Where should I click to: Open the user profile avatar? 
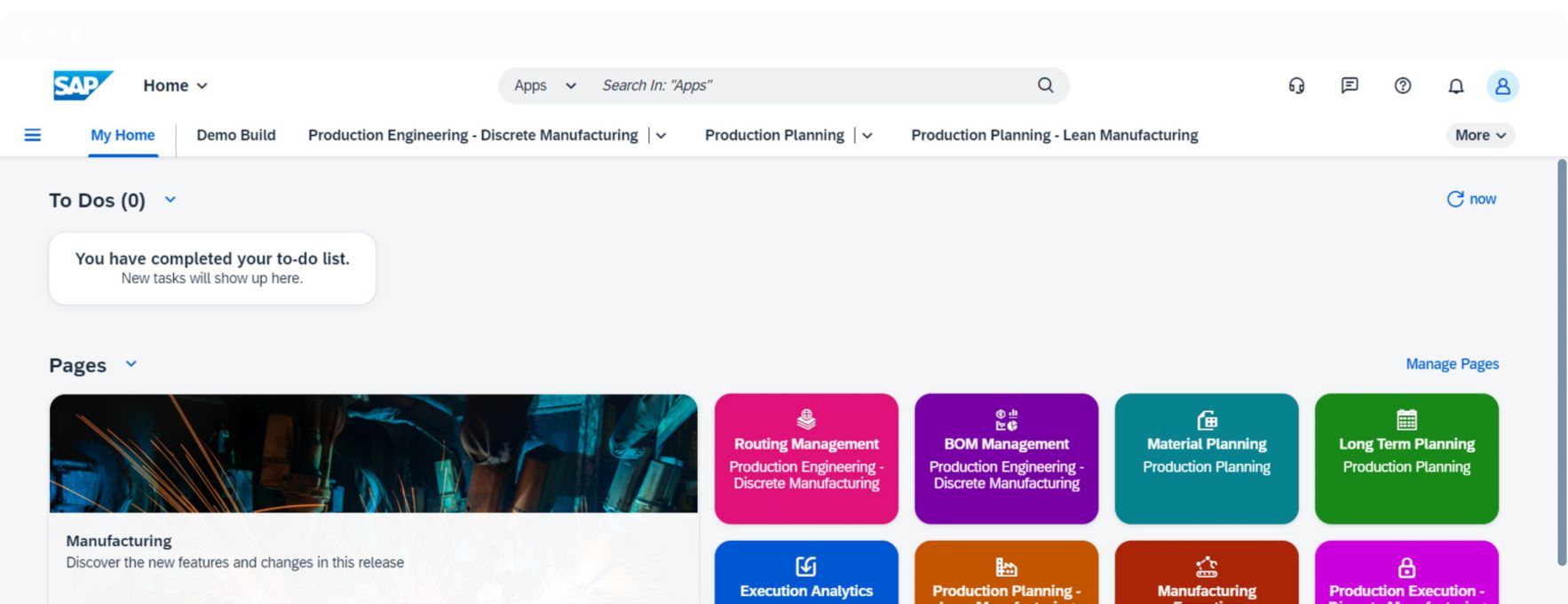1502,86
